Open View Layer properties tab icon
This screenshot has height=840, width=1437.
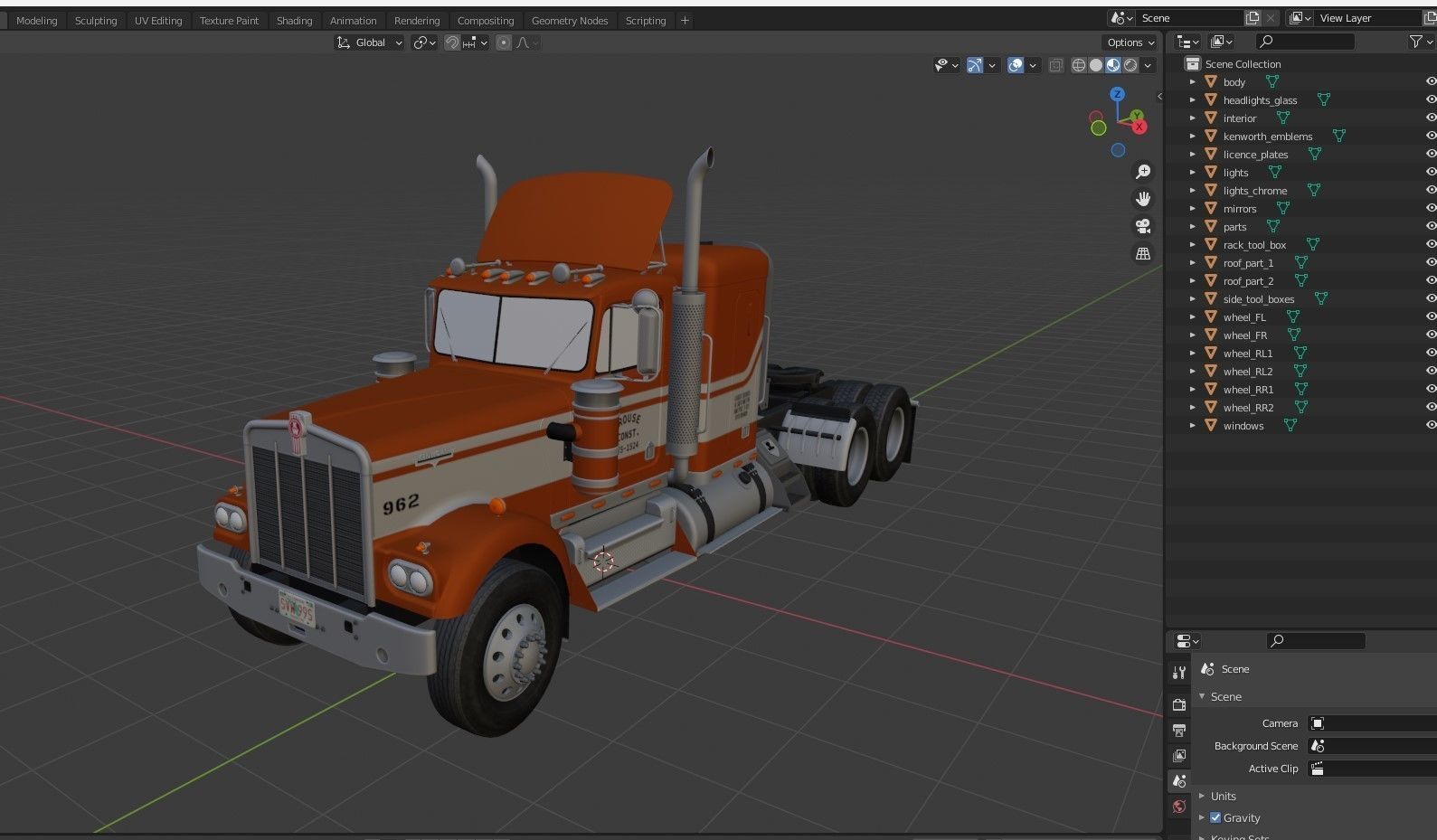1179,755
